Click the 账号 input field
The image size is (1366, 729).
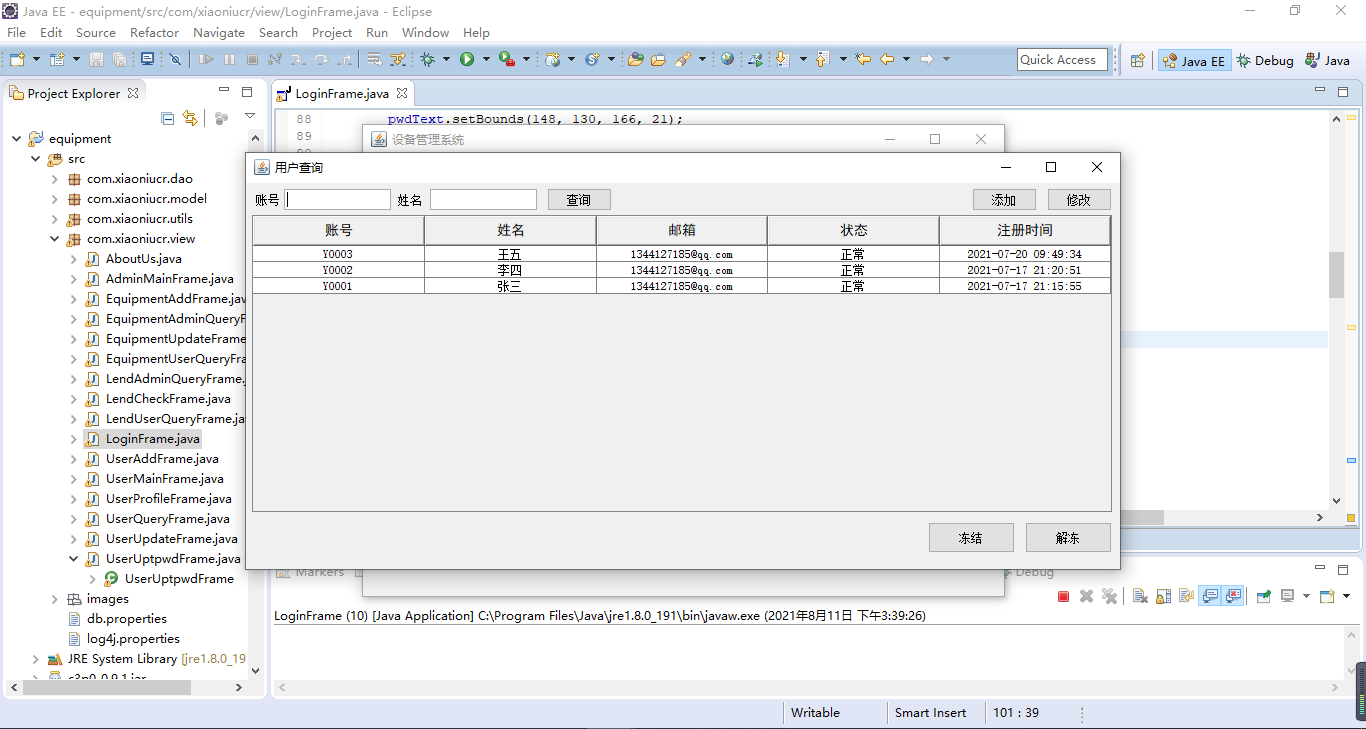click(338, 200)
